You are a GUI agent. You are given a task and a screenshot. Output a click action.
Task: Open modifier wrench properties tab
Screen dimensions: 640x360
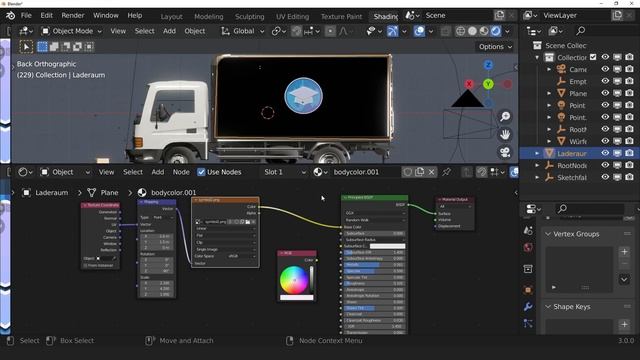click(528, 306)
